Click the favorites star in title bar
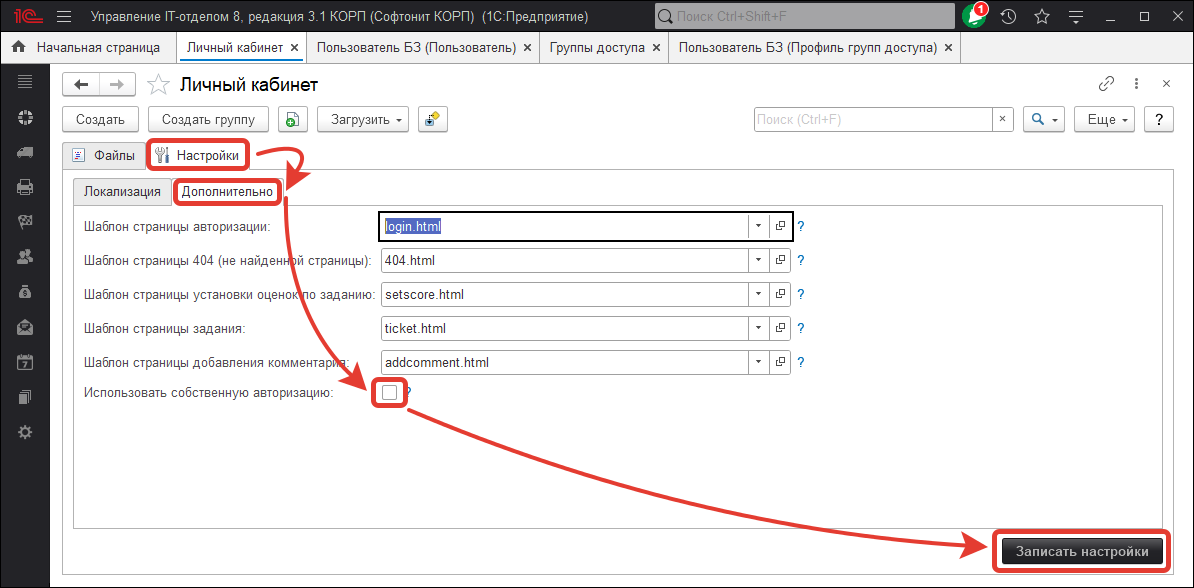 [x=1041, y=17]
